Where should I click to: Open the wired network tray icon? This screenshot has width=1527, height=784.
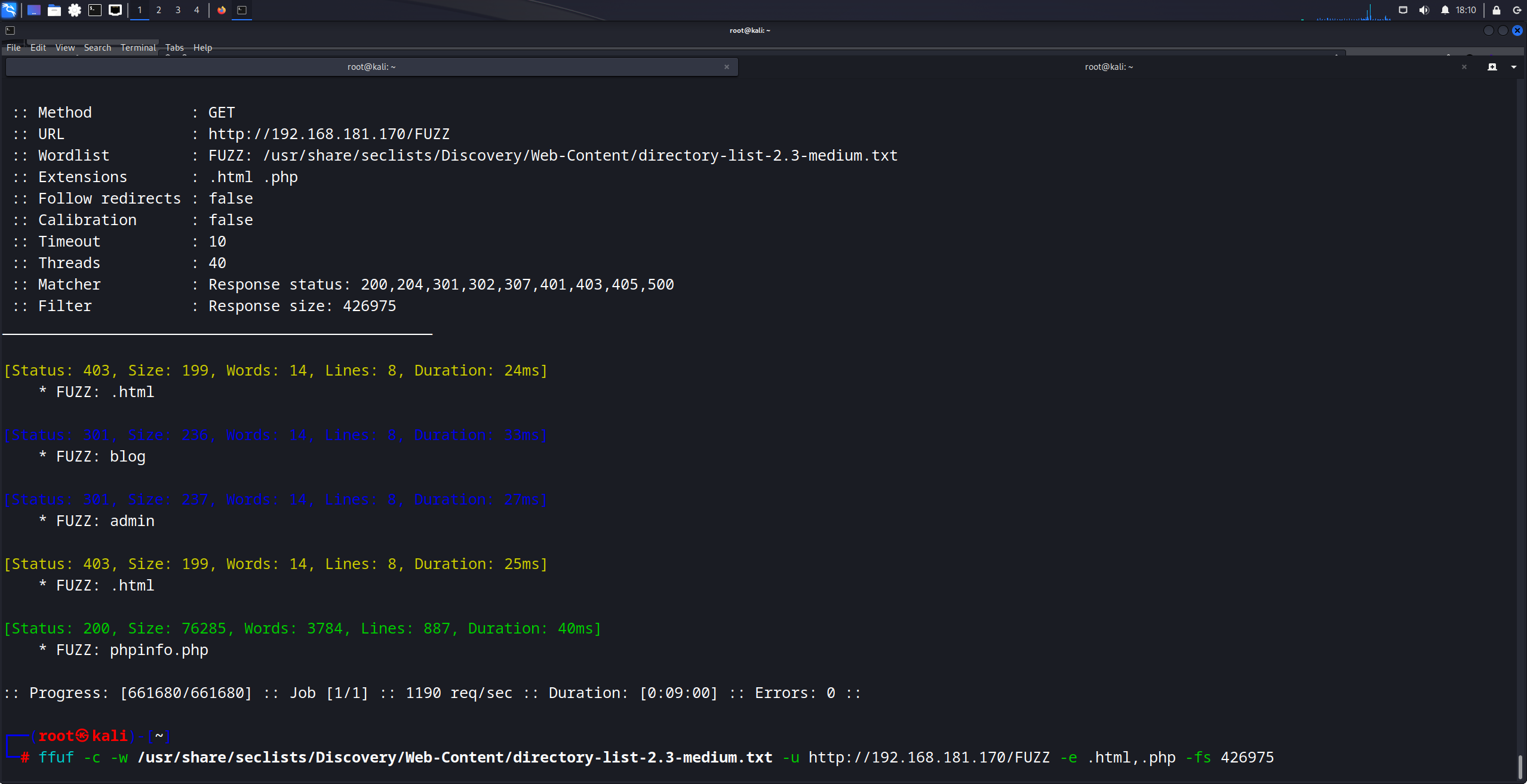point(1403,10)
